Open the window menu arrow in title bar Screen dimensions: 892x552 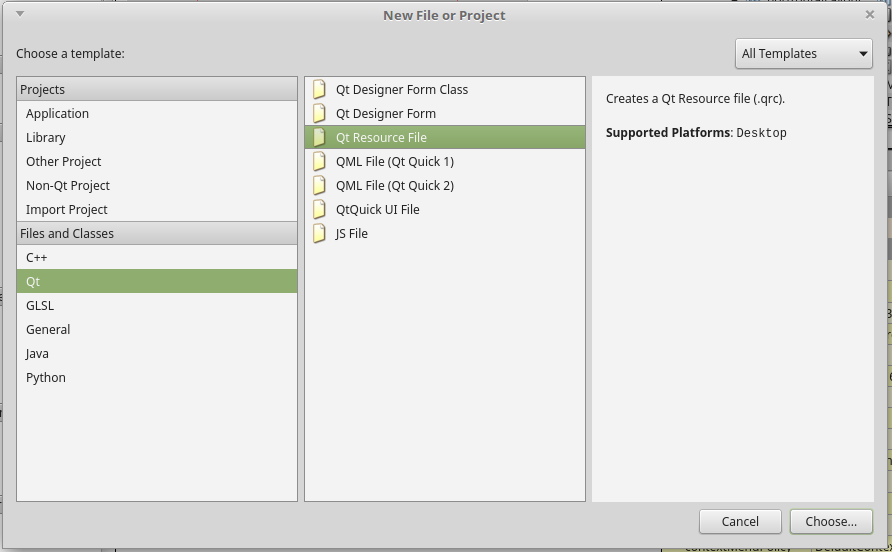[20, 14]
